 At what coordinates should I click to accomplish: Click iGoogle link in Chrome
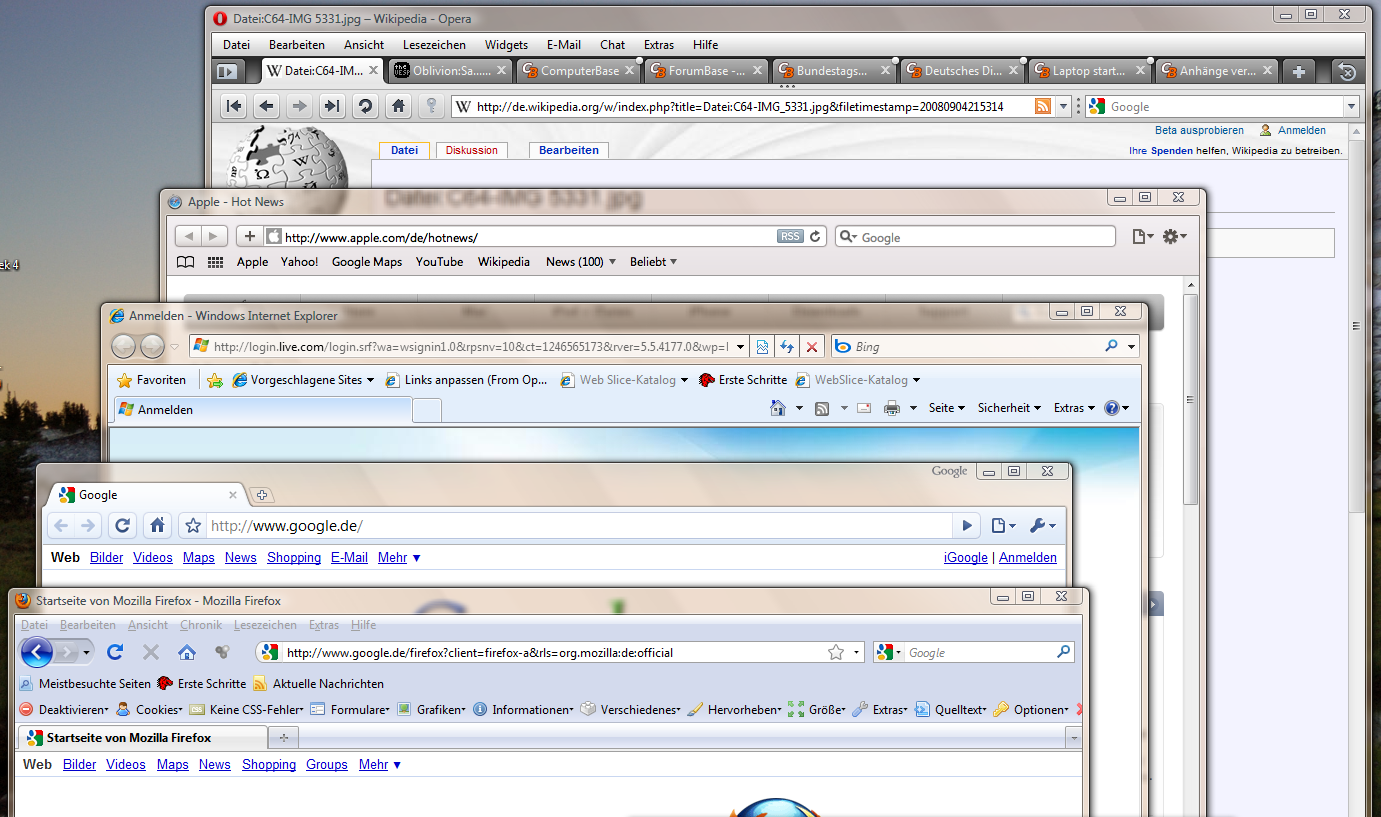[x=965, y=558]
